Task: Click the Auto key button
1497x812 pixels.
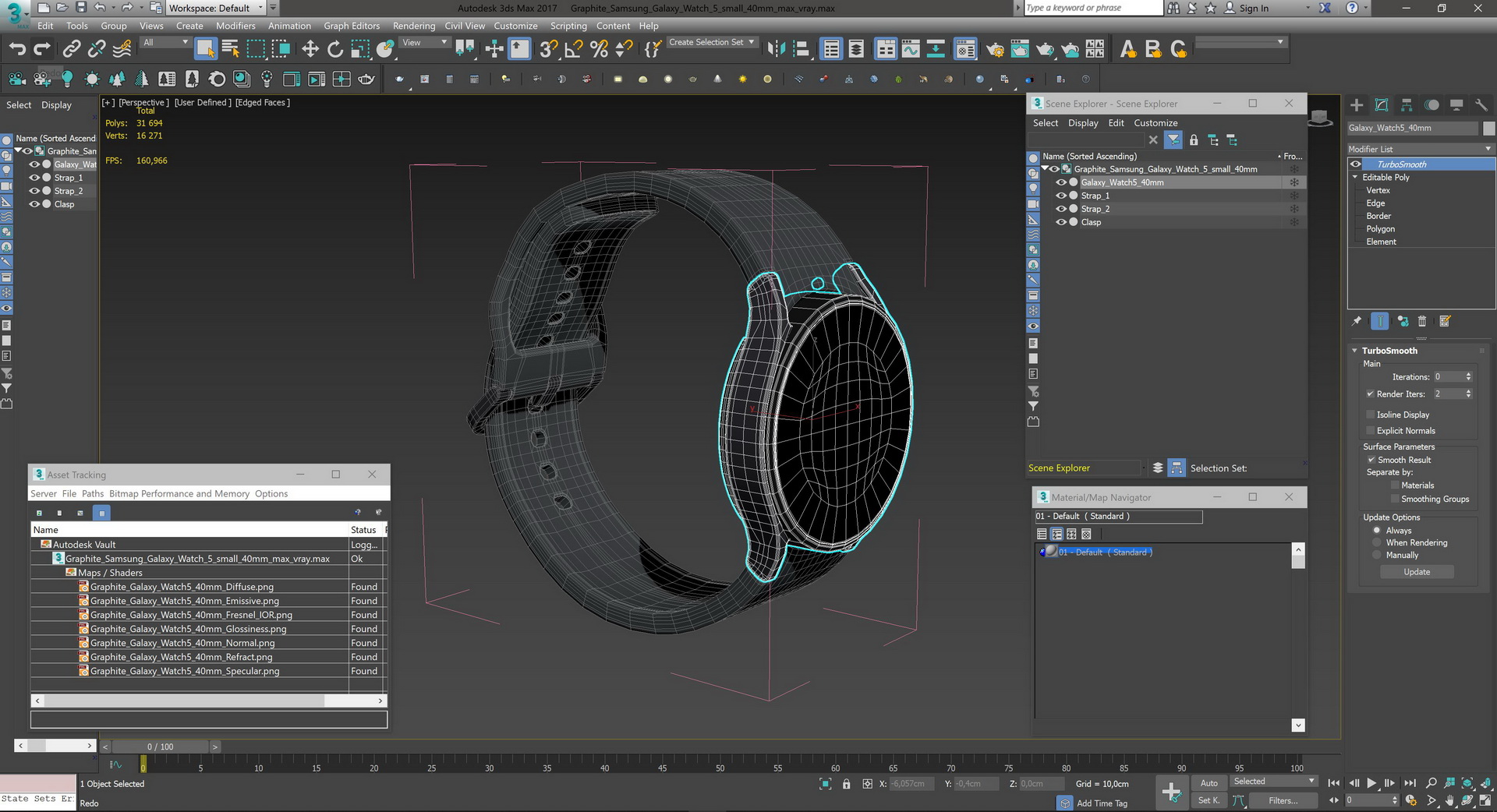Action: pyautogui.click(x=1209, y=782)
